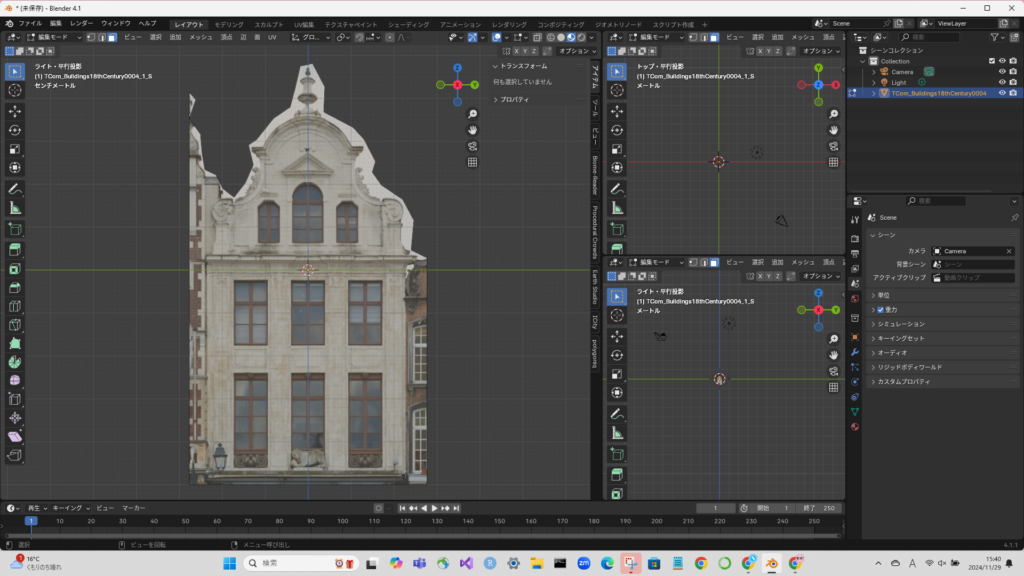Uncheck the 重力 gravity checkbox
The image size is (1024, 576).
coord(880,310)
